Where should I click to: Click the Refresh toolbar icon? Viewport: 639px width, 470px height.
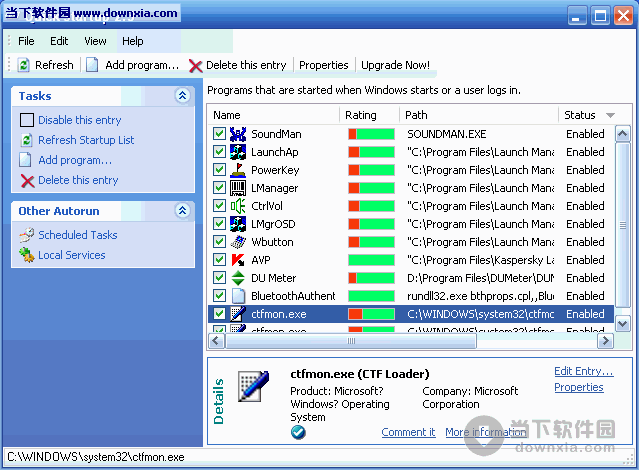tap(23, 65)
